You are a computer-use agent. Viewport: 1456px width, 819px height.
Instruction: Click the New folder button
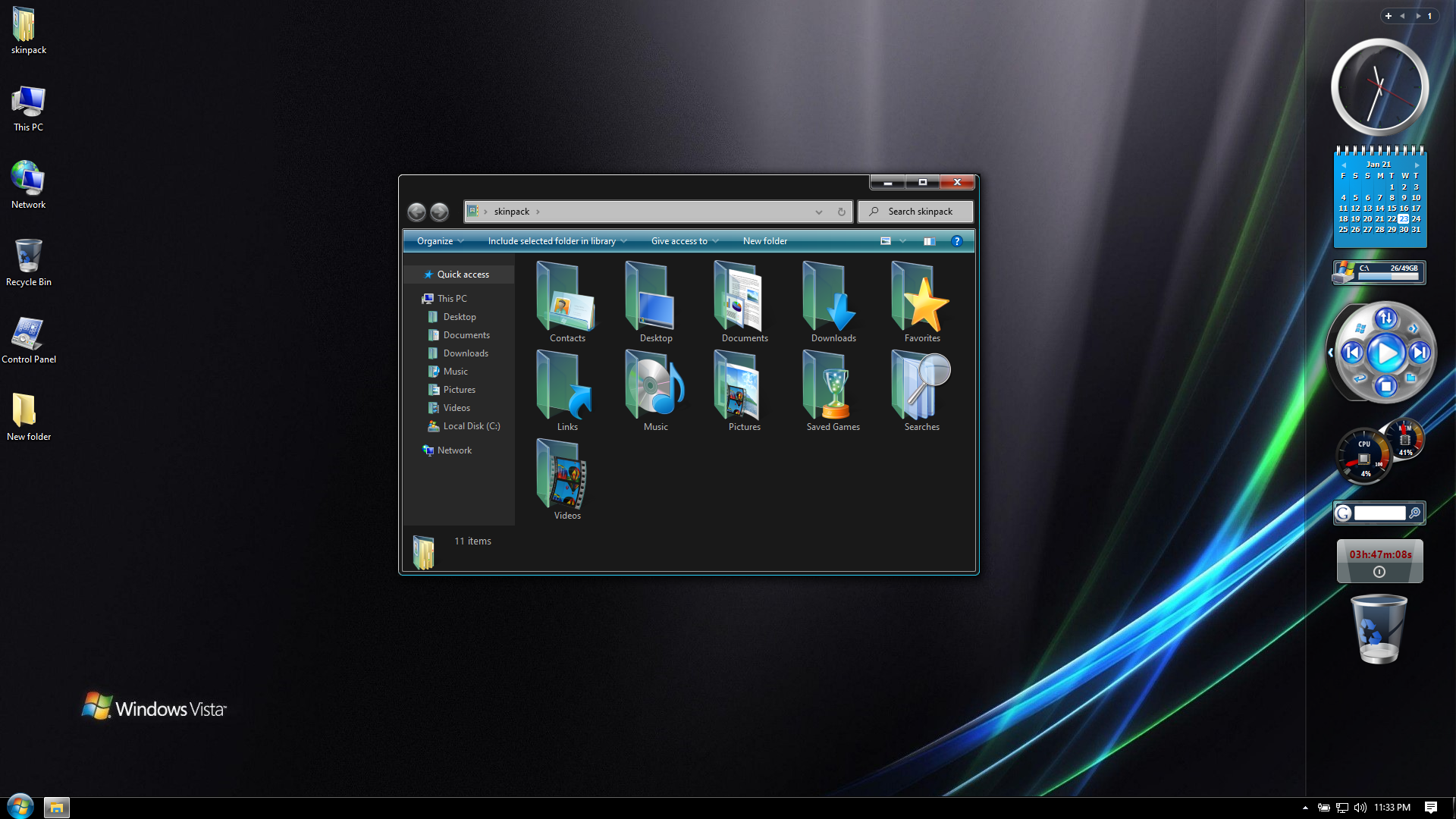point(764,241)
